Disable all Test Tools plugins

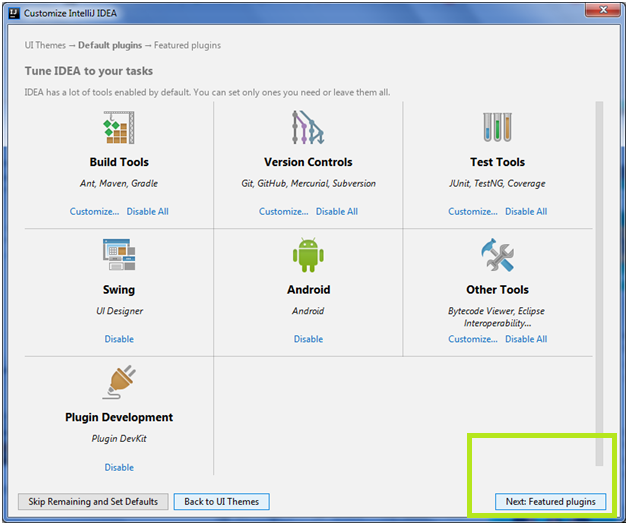[x=526, y=211]
